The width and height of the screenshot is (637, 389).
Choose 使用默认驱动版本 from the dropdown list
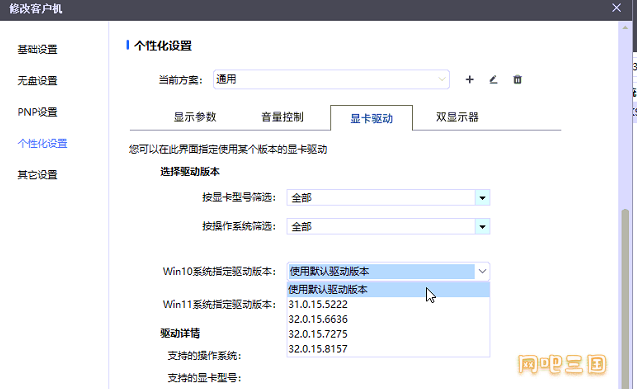[x=388, y=290]
